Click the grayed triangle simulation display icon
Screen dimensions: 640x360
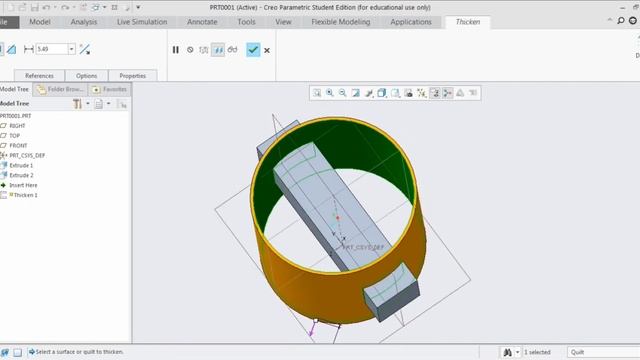pos(460,93)
